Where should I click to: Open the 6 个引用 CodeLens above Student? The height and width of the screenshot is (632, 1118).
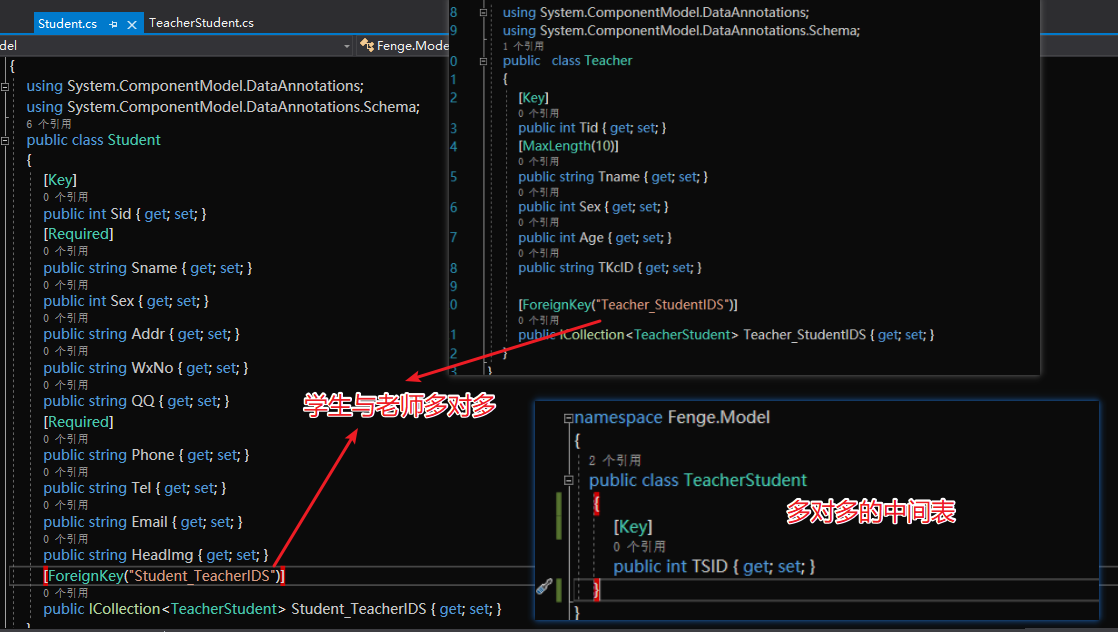pos(48,124)
